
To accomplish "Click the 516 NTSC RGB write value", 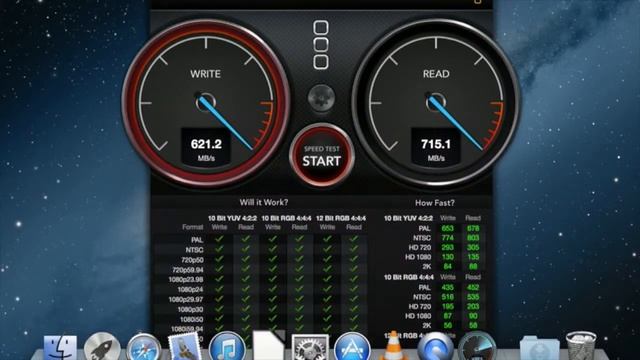I will coord(447,297).
